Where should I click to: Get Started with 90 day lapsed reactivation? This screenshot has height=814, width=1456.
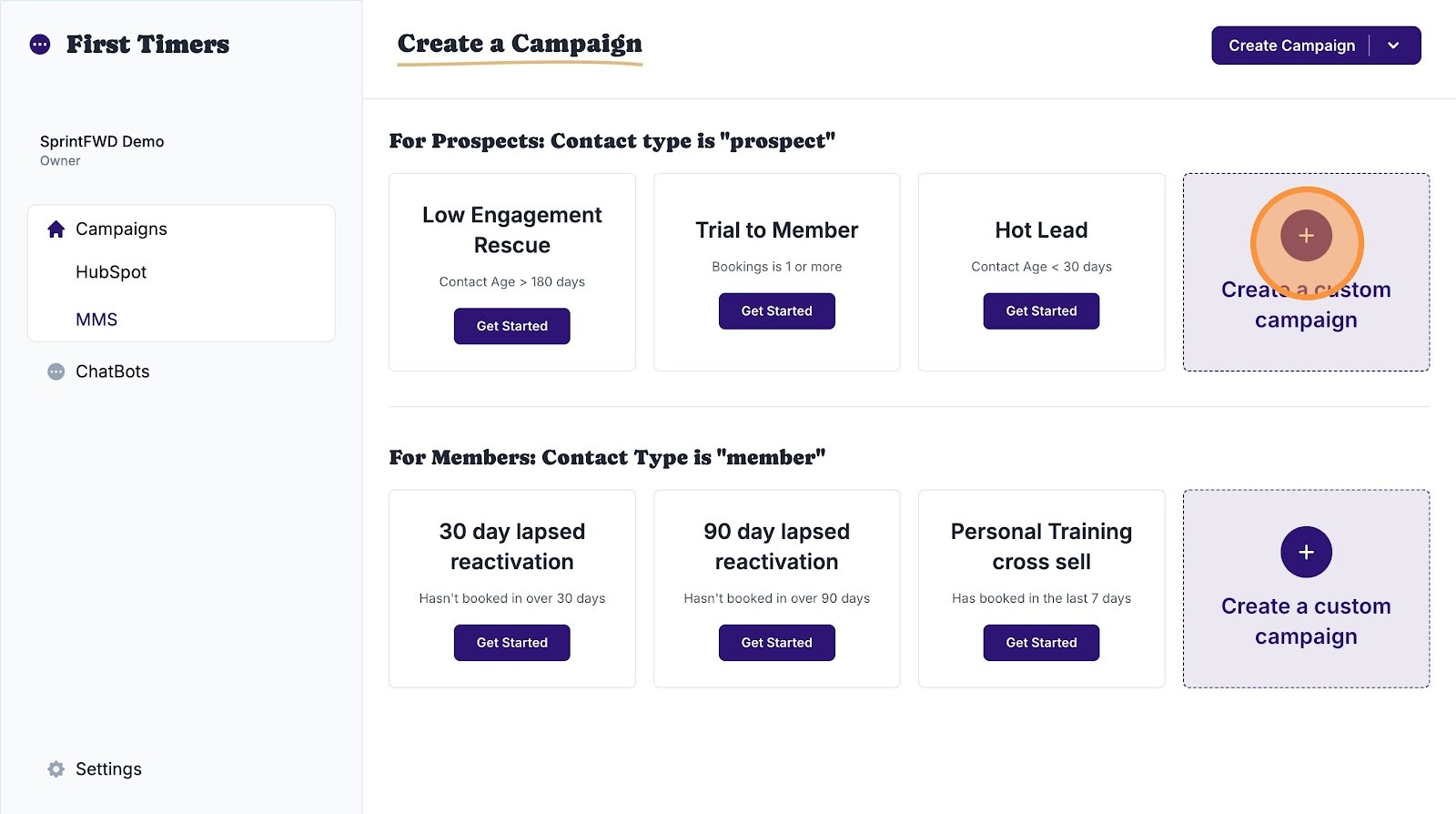click(x=777, y=643)
